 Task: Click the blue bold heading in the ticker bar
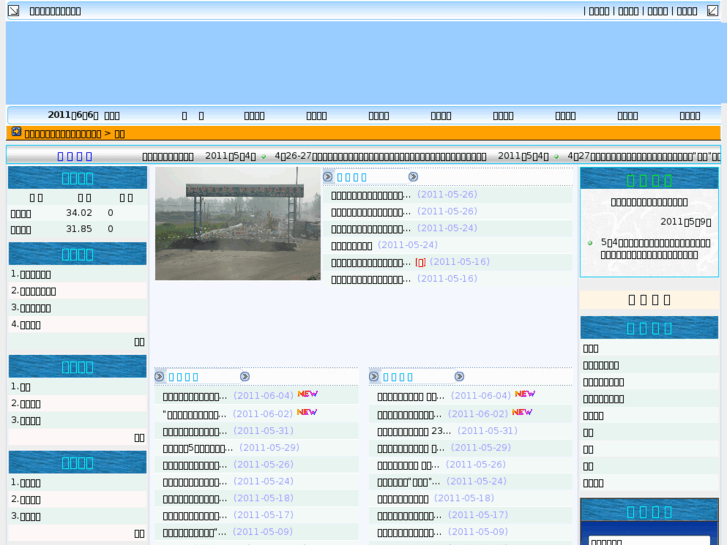(x=75, y=156)
